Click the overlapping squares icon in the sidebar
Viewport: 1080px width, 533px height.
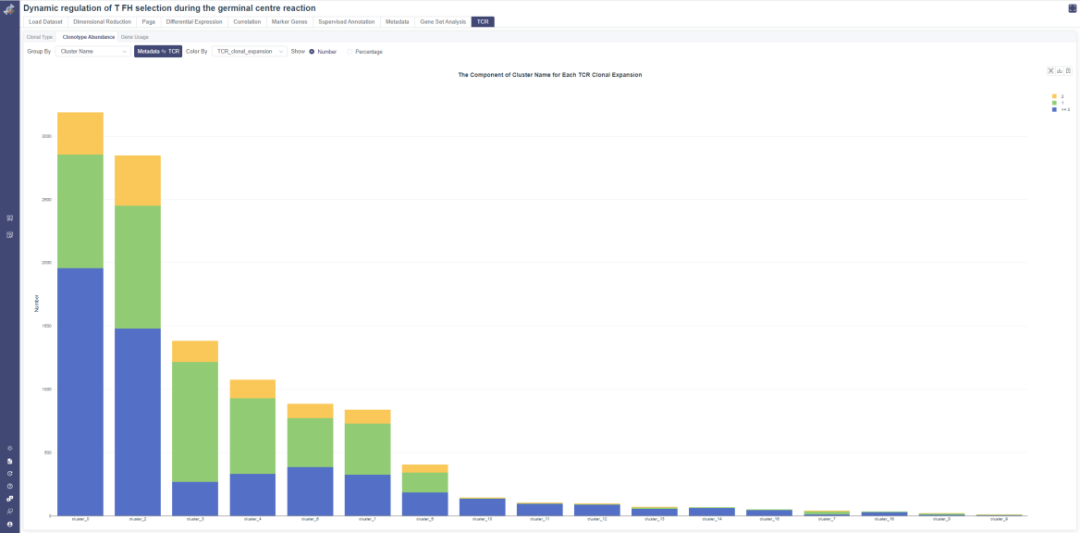click(x=10, y=499)
